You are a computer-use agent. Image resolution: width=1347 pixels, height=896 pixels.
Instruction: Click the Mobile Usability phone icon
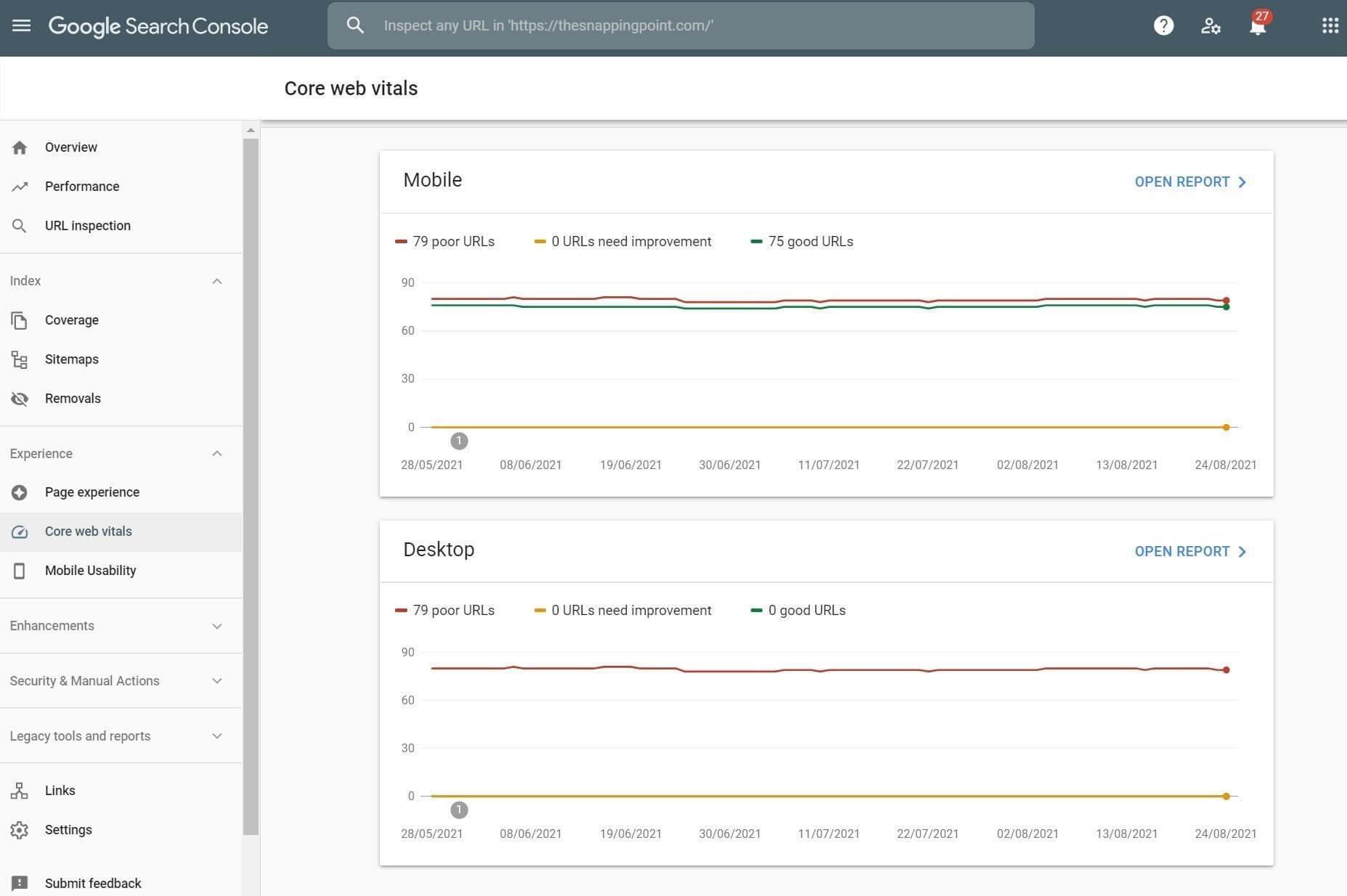click(20, 571)
